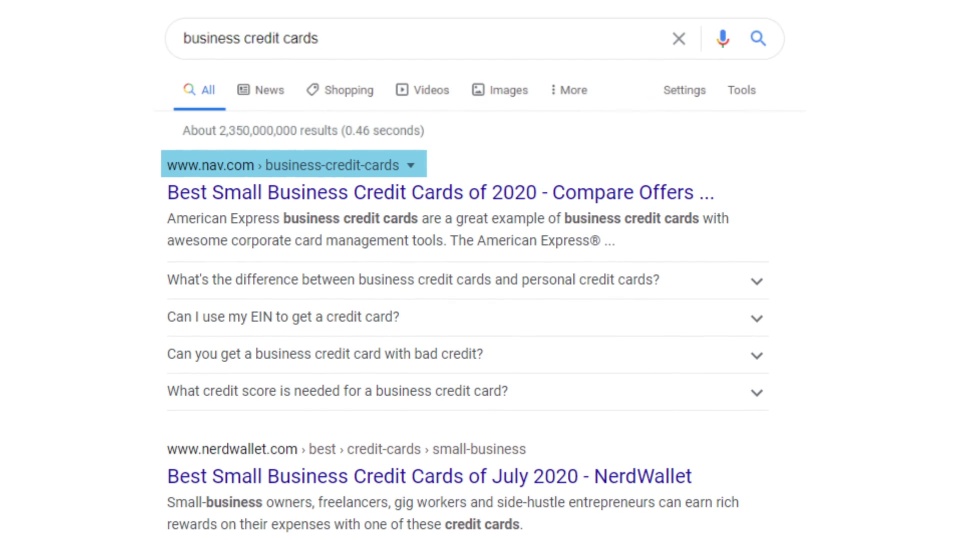960x540 pixels.
Task: Expand the bad credit question
Action: (467, 355)
